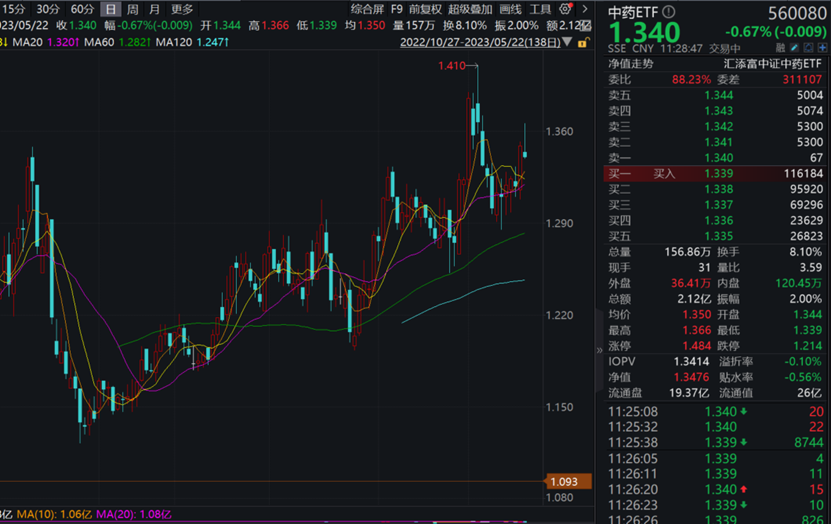831x524 pixels.
Task: Click the MA120 indicator label
Action: pos(174,42)
